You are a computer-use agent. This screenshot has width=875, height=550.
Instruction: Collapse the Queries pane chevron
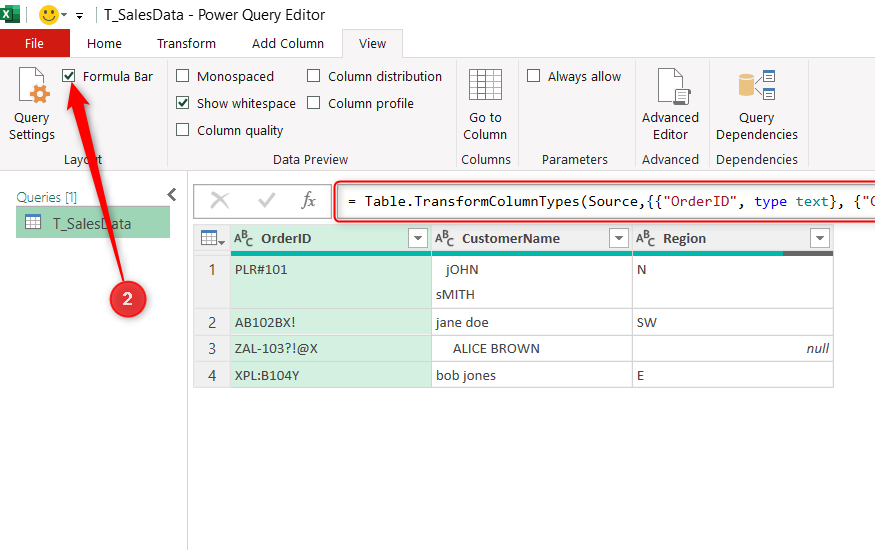pyautogui.click(x=172, y=195)
